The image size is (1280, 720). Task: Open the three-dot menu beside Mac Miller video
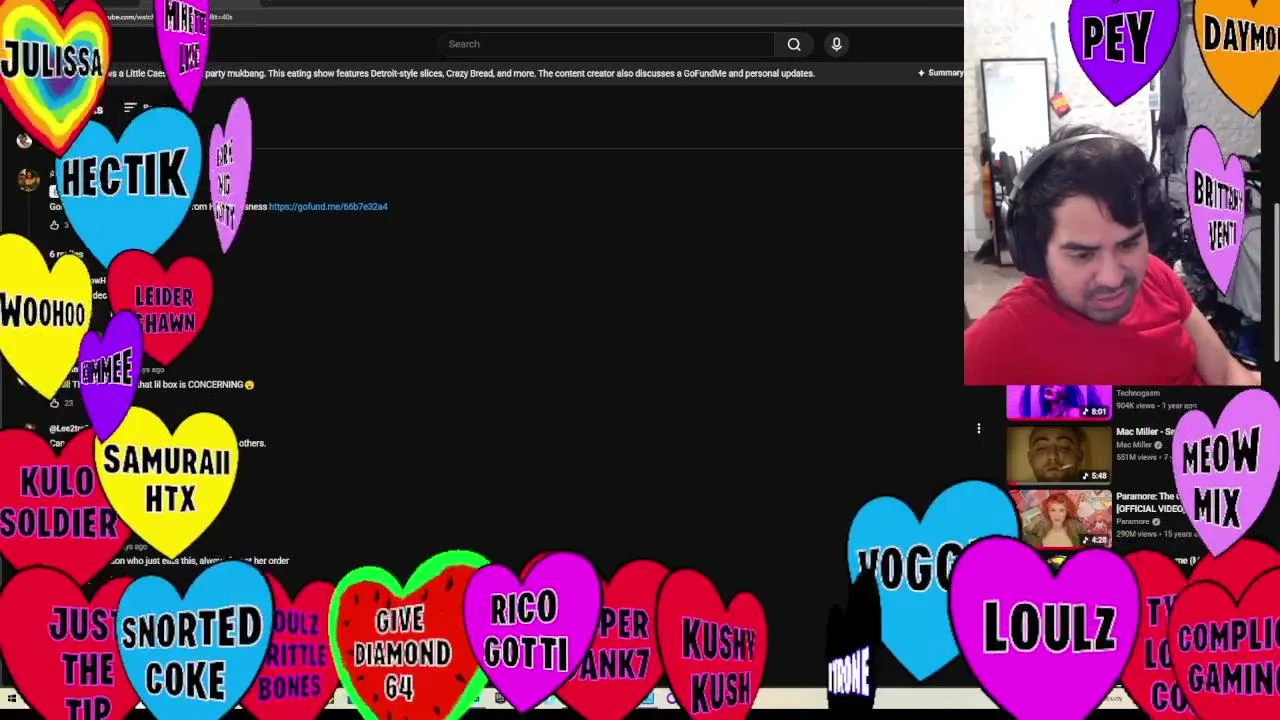click(979, 429)
